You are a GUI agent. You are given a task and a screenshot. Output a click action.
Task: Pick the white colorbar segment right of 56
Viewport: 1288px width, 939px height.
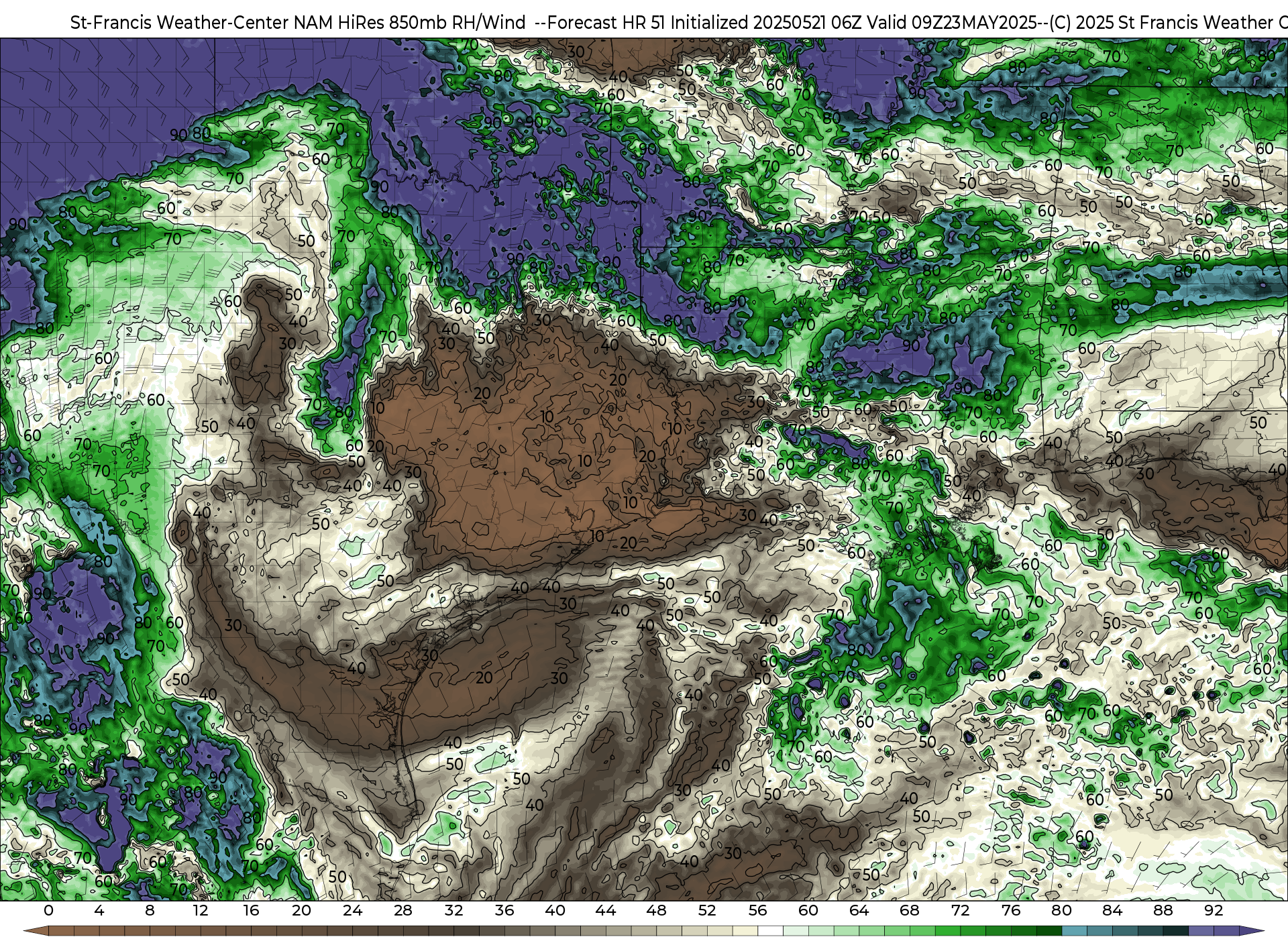[x=770, y=932]
